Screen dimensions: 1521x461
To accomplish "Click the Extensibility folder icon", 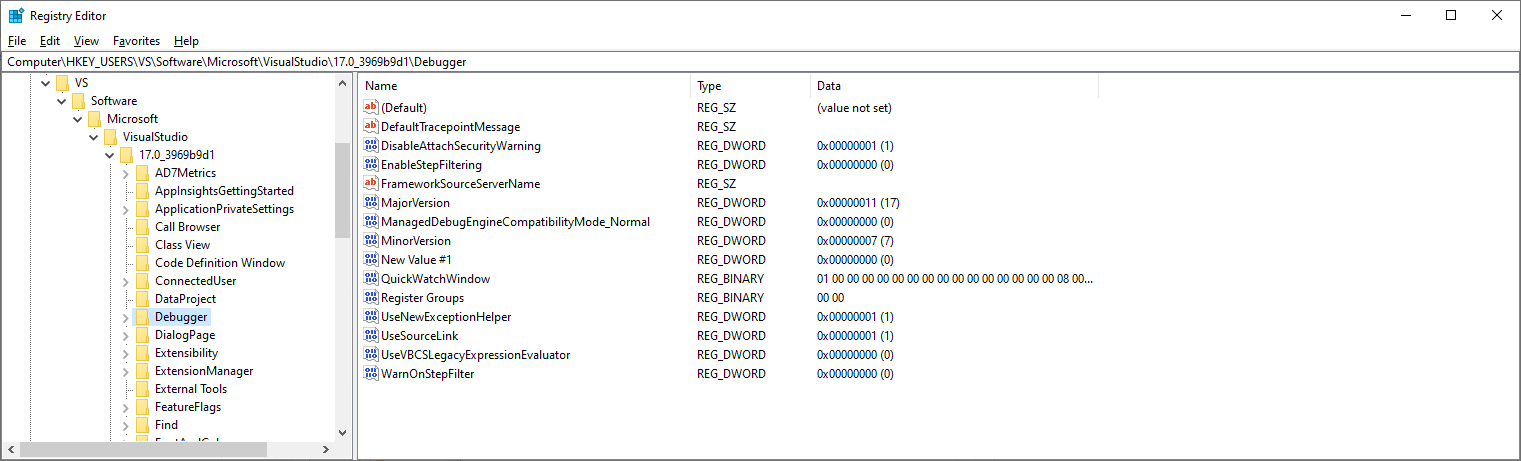I will point(142,353).
